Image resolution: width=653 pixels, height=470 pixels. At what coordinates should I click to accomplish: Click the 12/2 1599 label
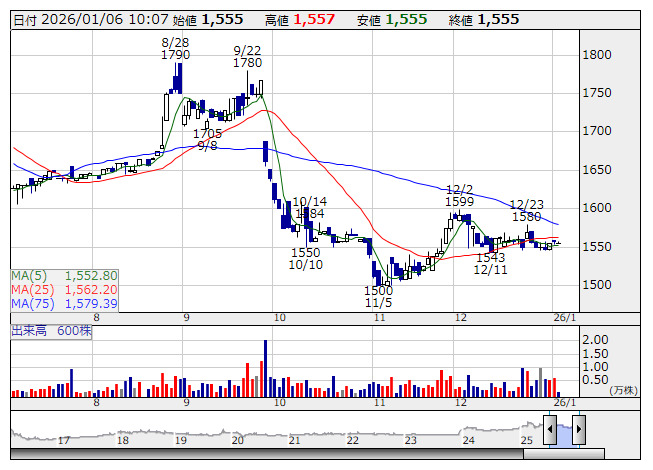pyautogui.click(x=459, y=196)
